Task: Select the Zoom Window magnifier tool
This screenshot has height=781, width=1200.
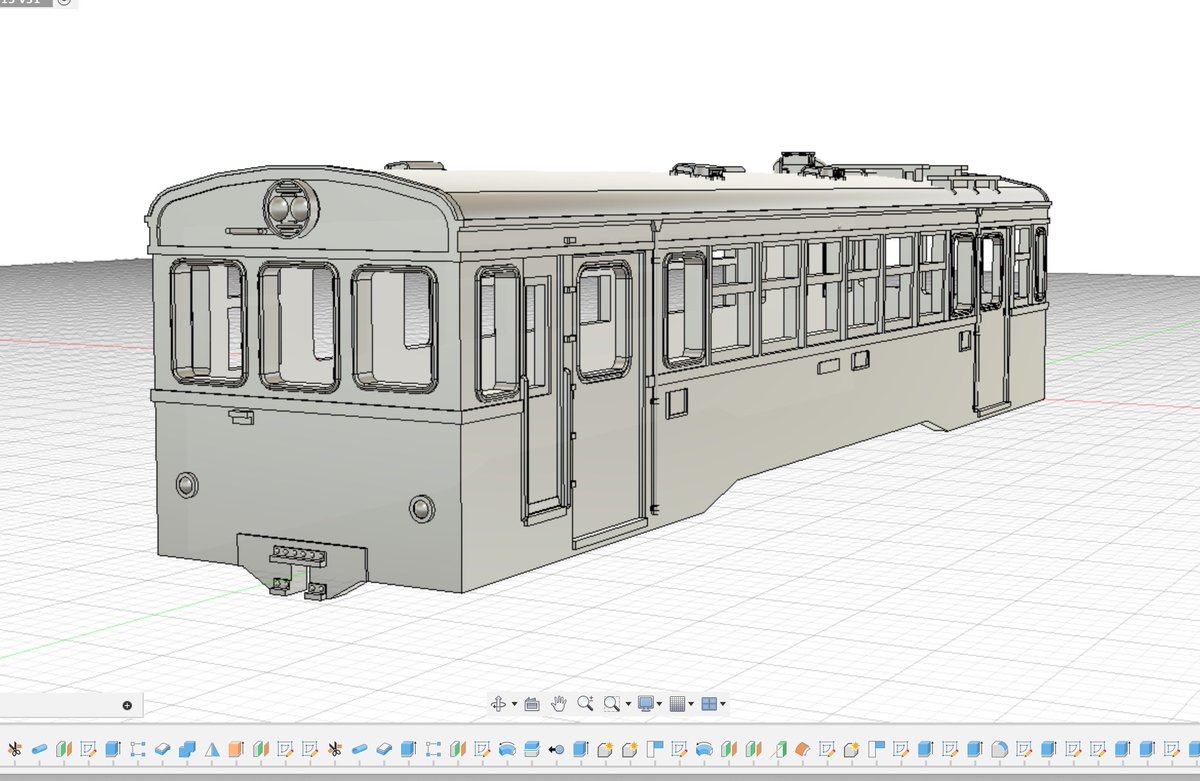Action: [612, 704]
